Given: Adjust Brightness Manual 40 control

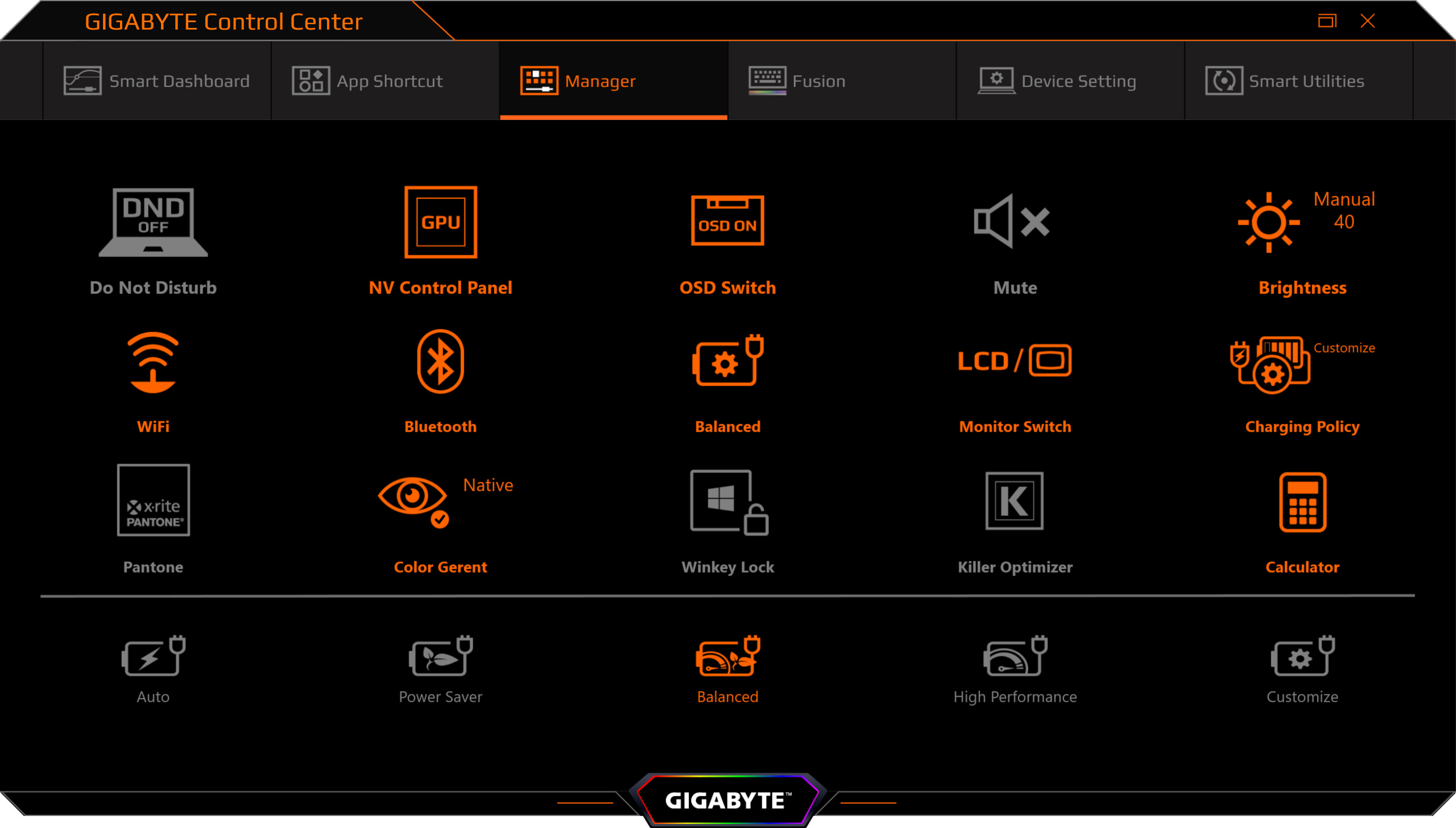Looking at the screenshot, I should click(1268, 222).
